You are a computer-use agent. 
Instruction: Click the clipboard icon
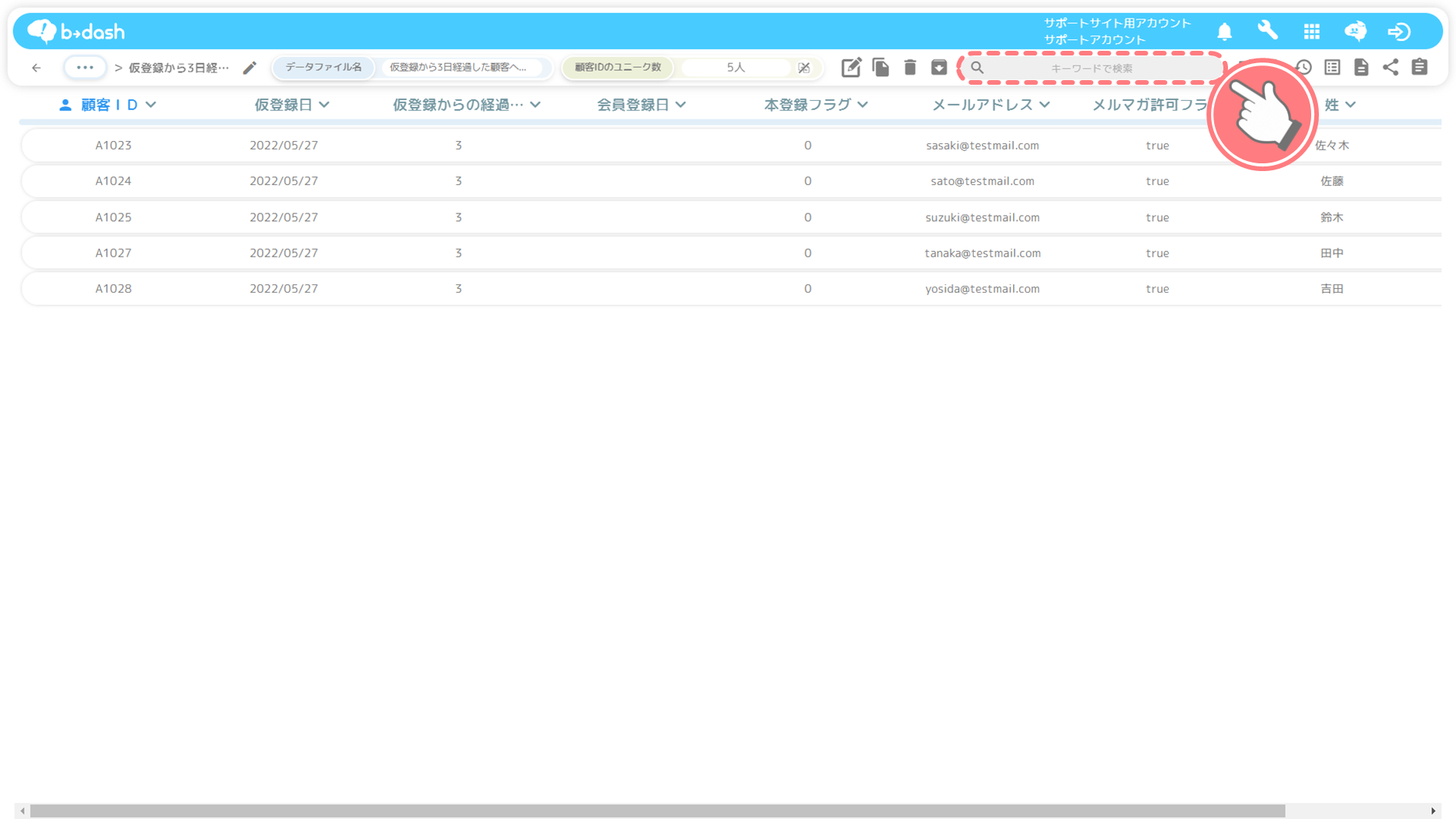pos(1420,67)
